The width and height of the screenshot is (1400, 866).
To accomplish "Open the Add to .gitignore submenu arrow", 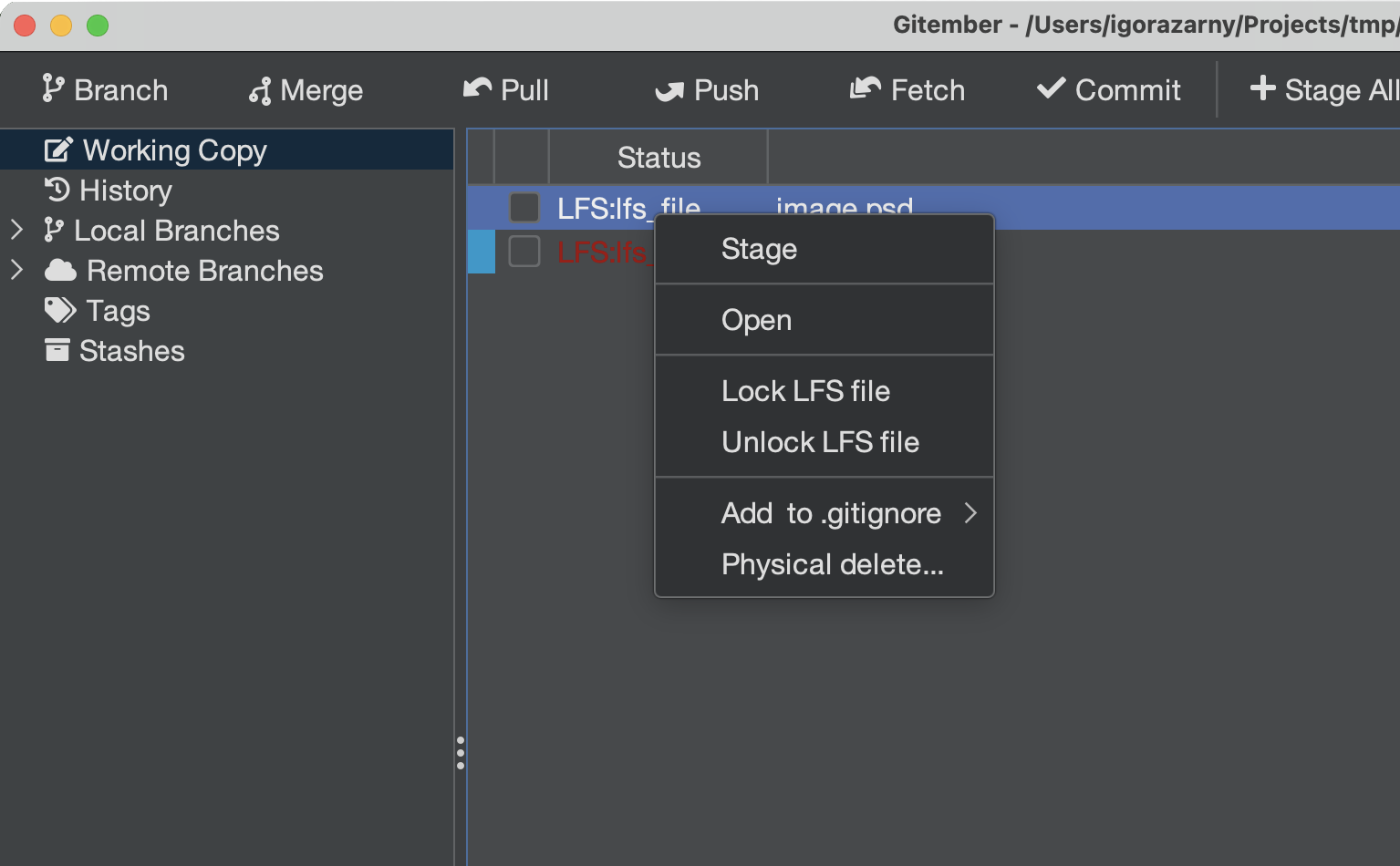I will (970, 513).
